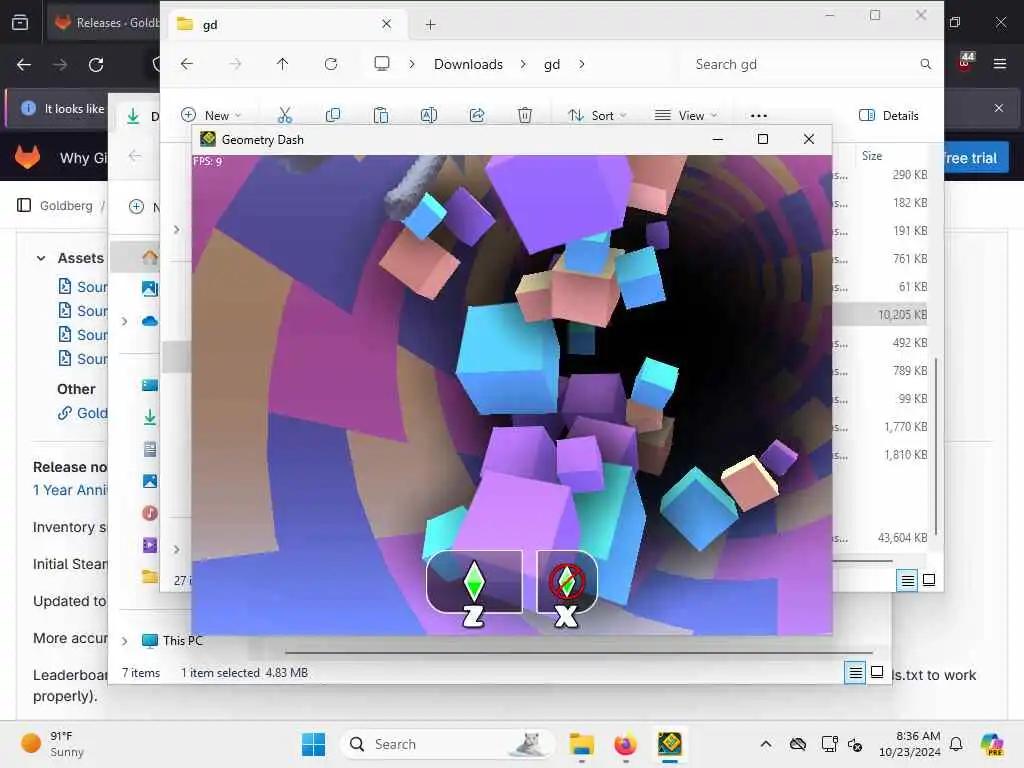Dismiss the Firefox notification bar
Viewport: 1024px width, 768px height.
click(x=999, y=108)
